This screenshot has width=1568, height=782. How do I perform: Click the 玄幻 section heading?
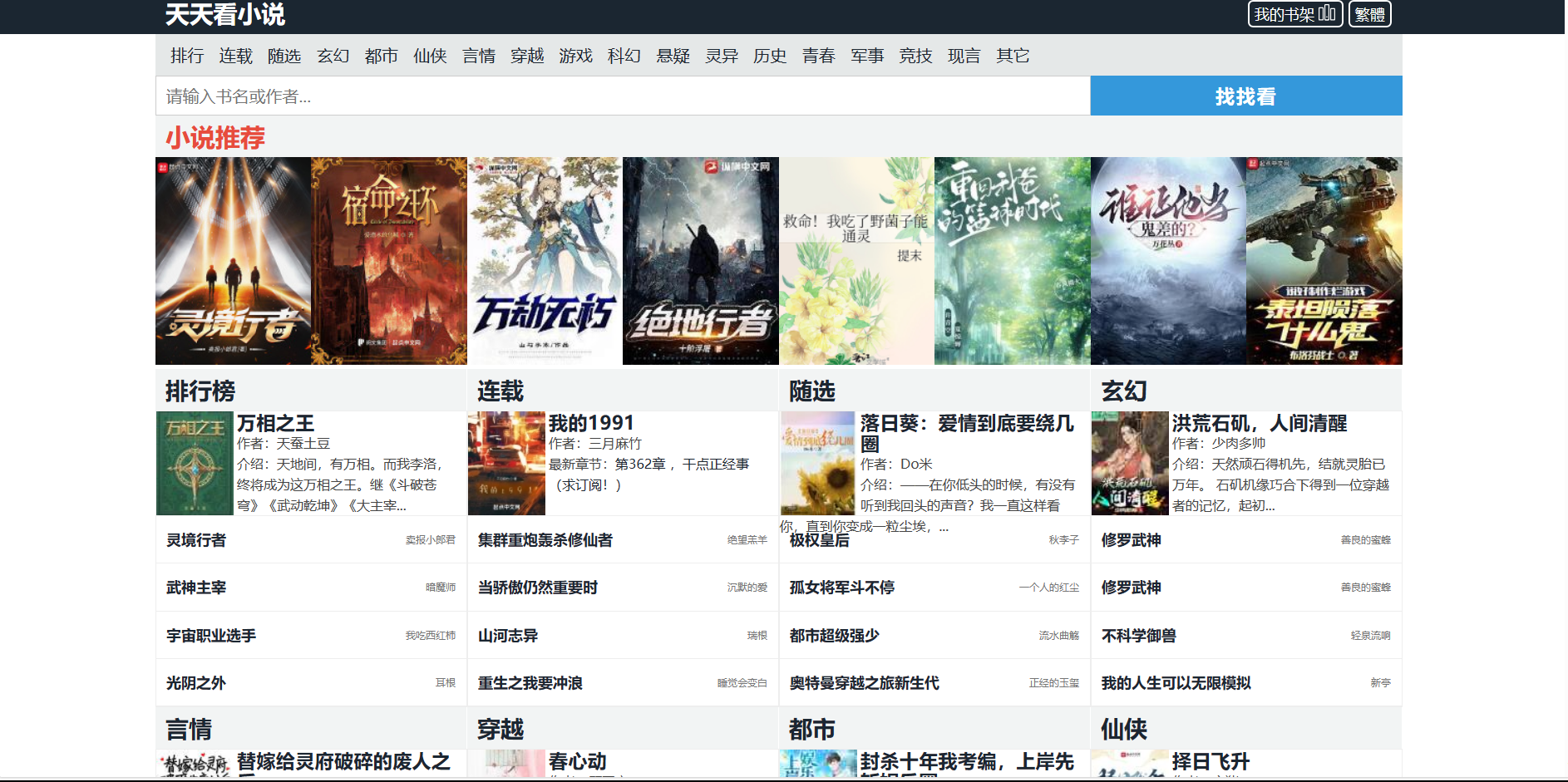coord(1124,391)
